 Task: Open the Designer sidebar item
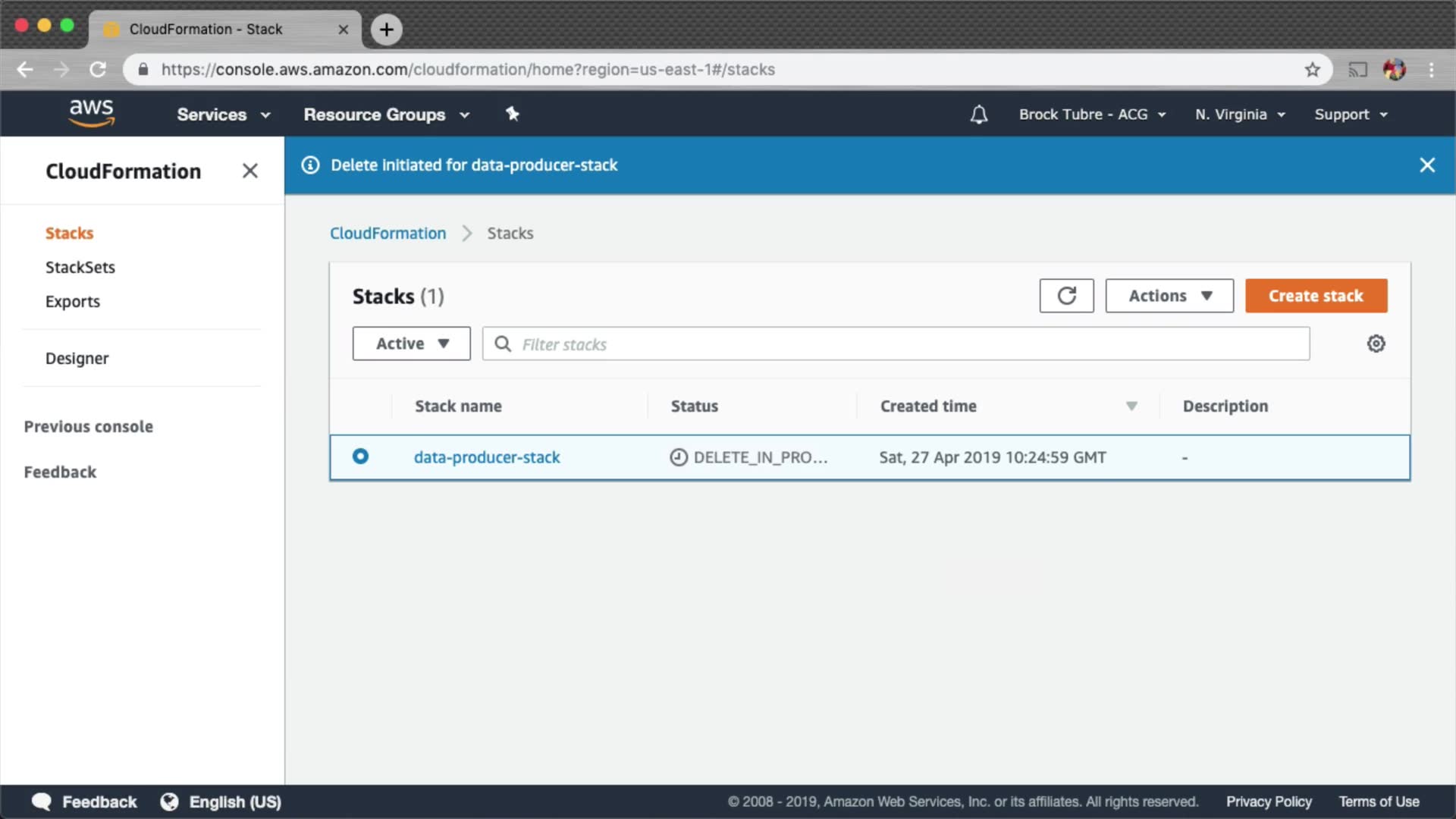click(x=77, y=358)
